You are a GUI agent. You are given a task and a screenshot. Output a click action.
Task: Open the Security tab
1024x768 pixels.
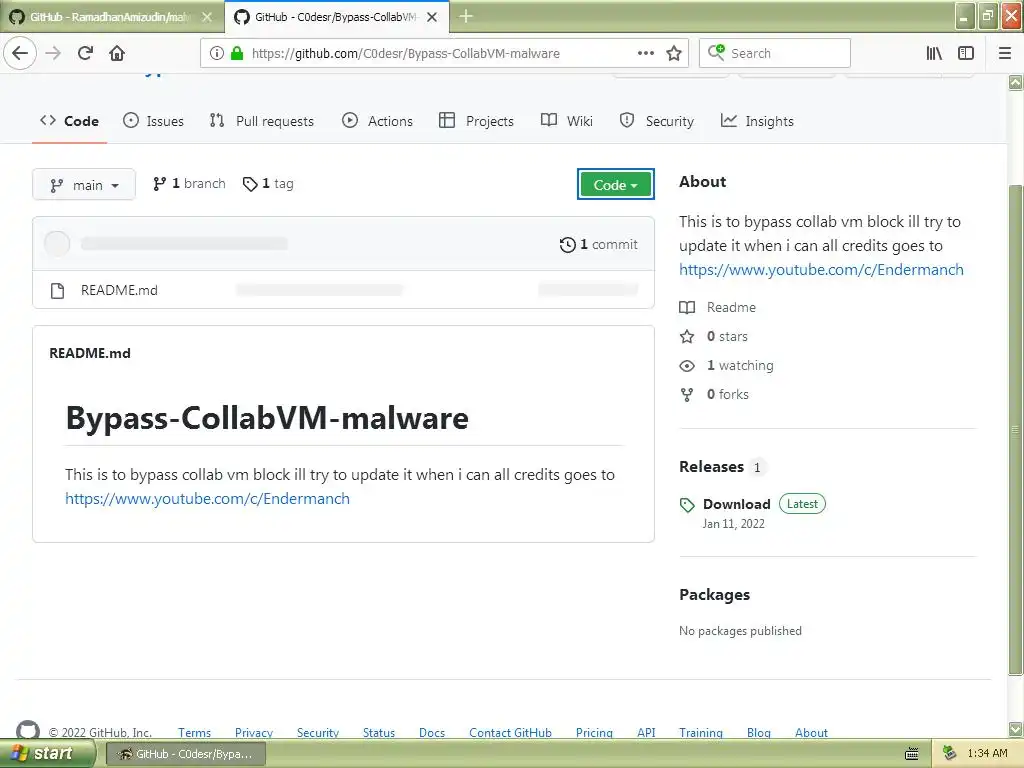point(656,121)
